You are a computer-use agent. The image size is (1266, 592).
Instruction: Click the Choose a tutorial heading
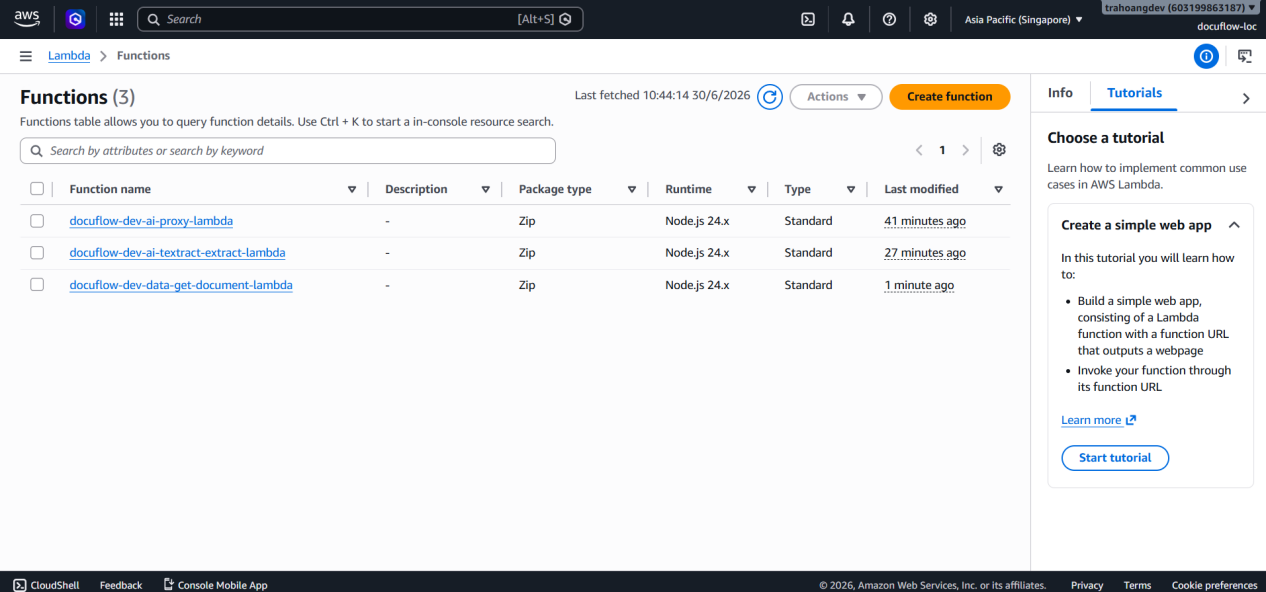[1105, 138]
